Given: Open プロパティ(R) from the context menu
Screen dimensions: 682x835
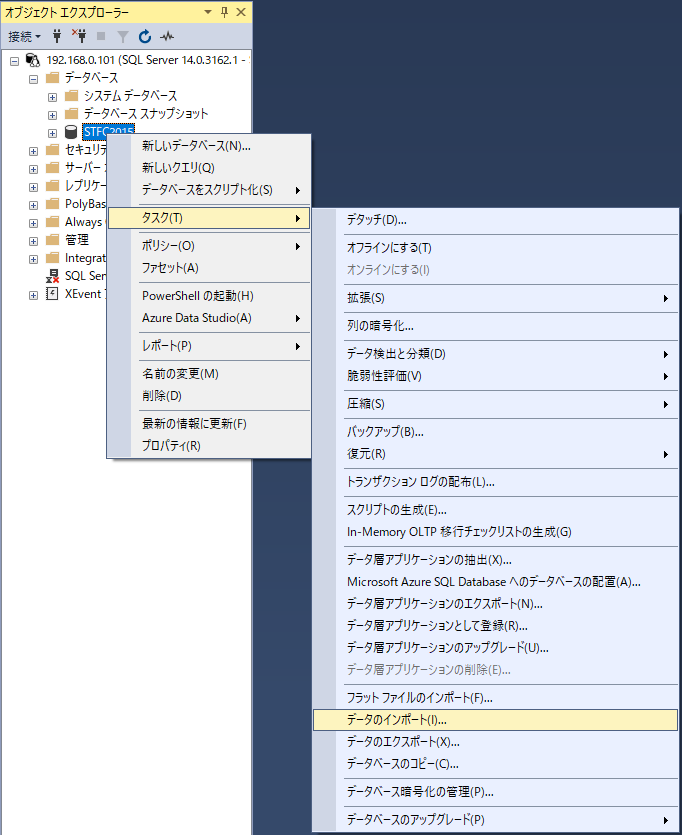Looking at the screenshot, I should [171, 446].
